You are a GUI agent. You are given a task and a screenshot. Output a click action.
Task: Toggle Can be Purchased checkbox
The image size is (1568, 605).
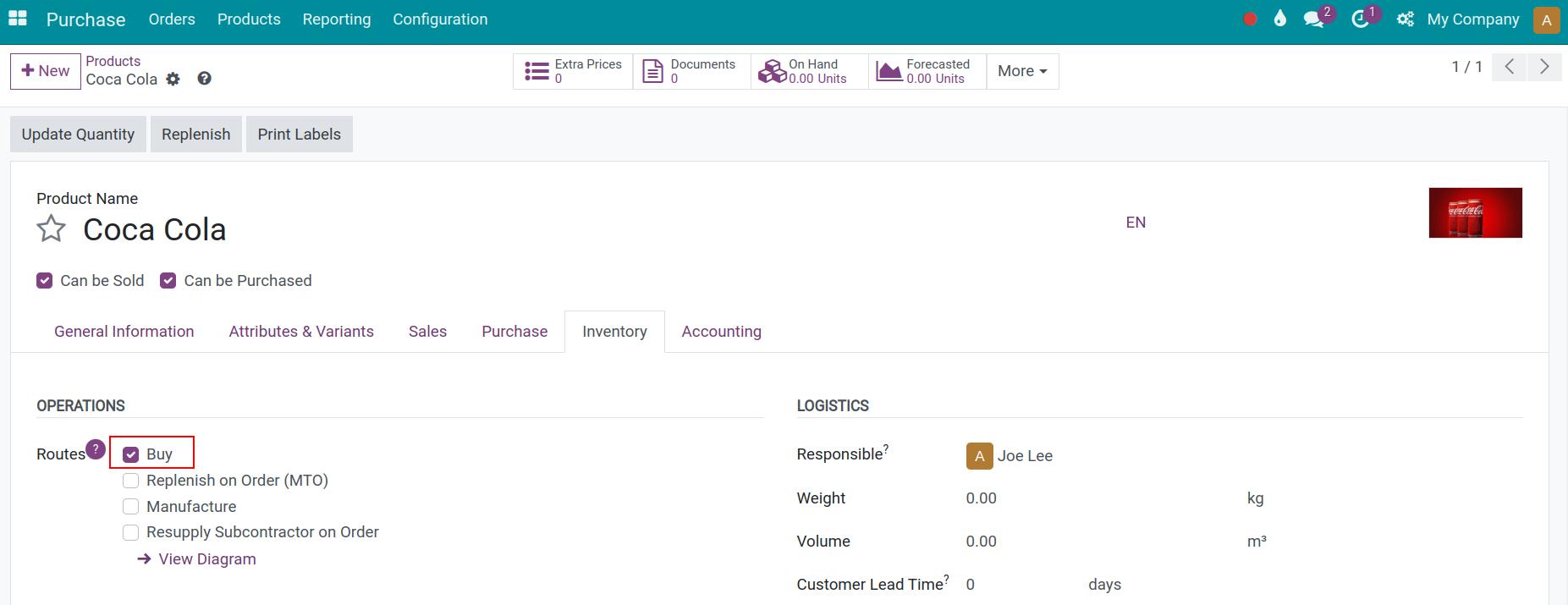168,281
